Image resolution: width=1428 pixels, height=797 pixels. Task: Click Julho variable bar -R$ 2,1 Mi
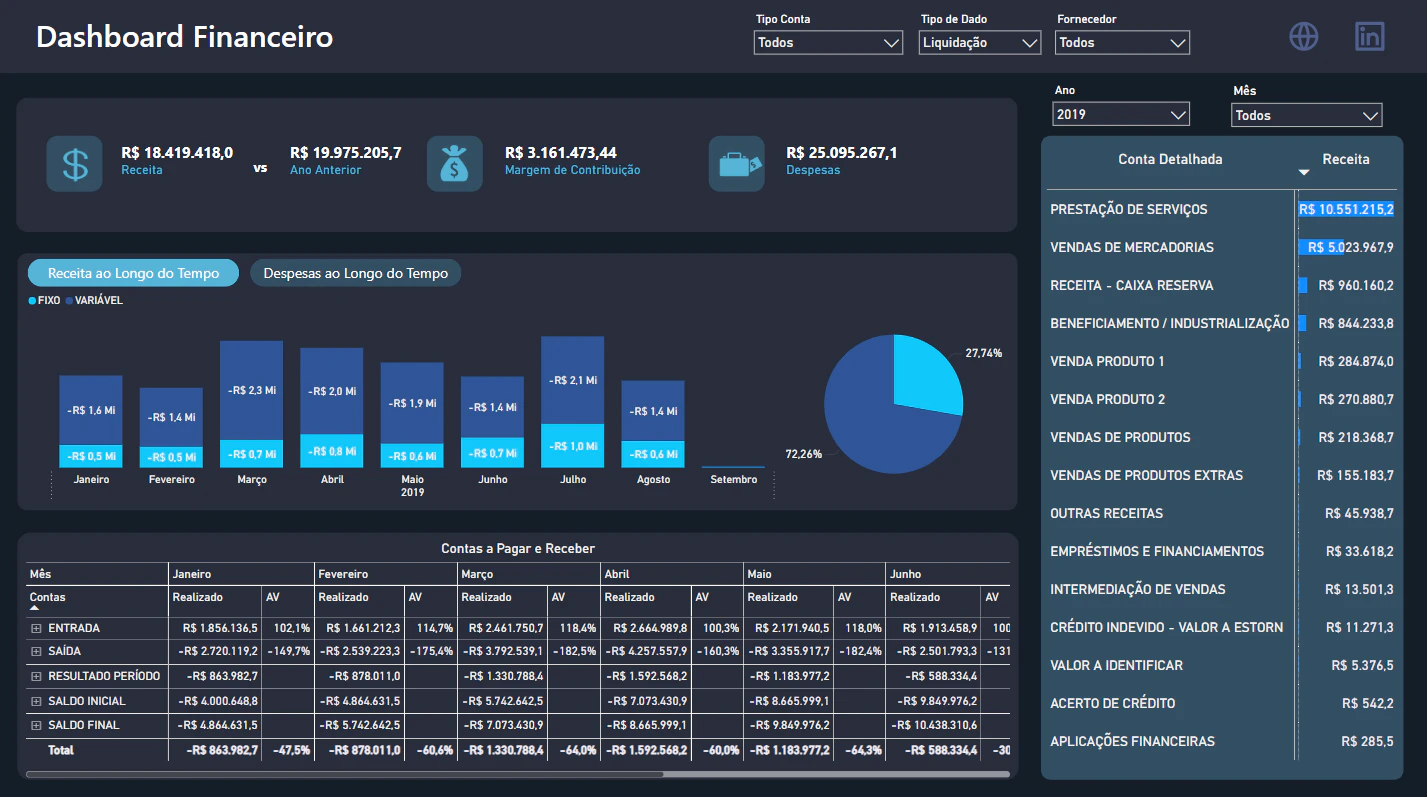(x=572, y=380)
